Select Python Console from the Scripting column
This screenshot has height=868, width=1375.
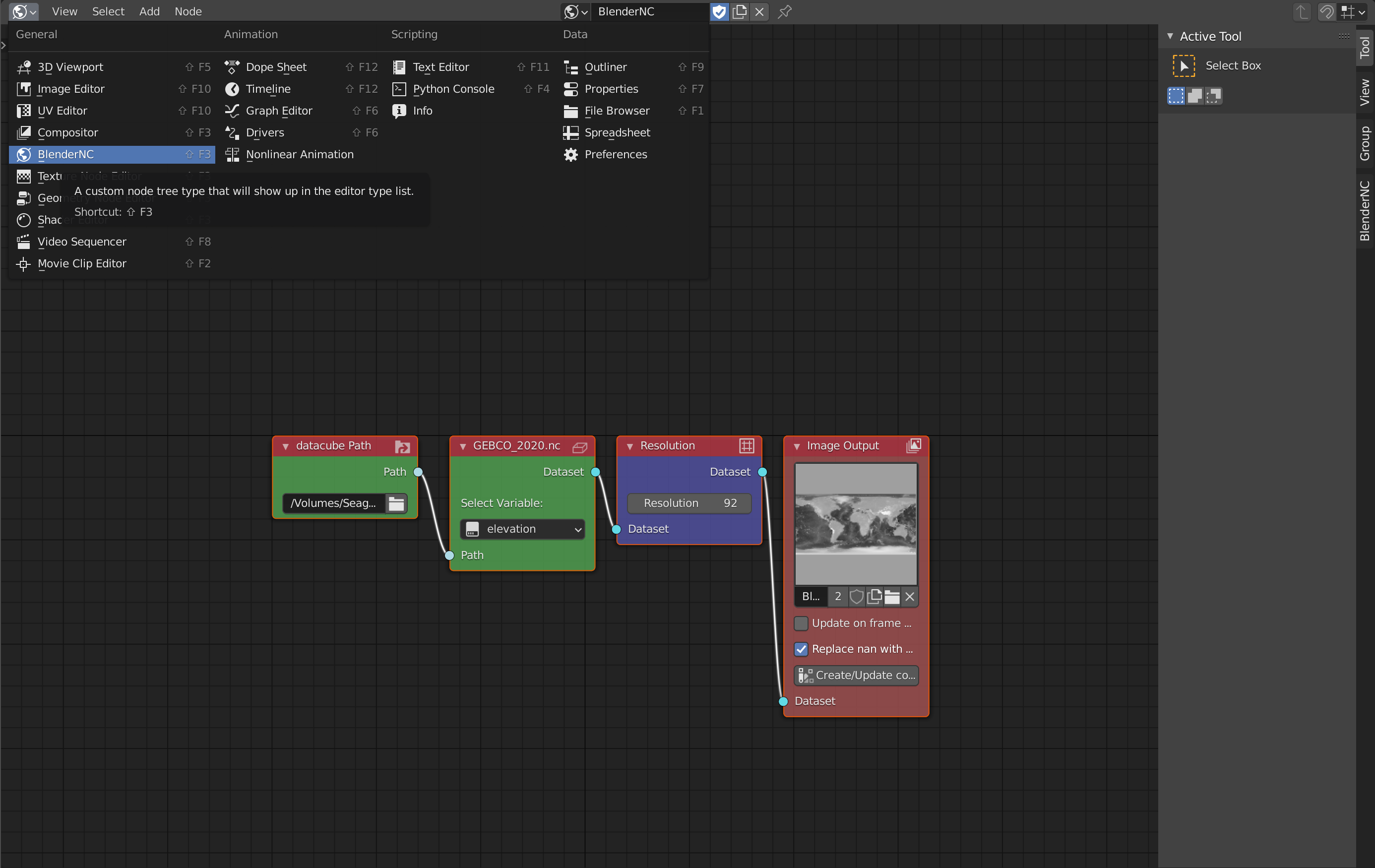point(453,89)
